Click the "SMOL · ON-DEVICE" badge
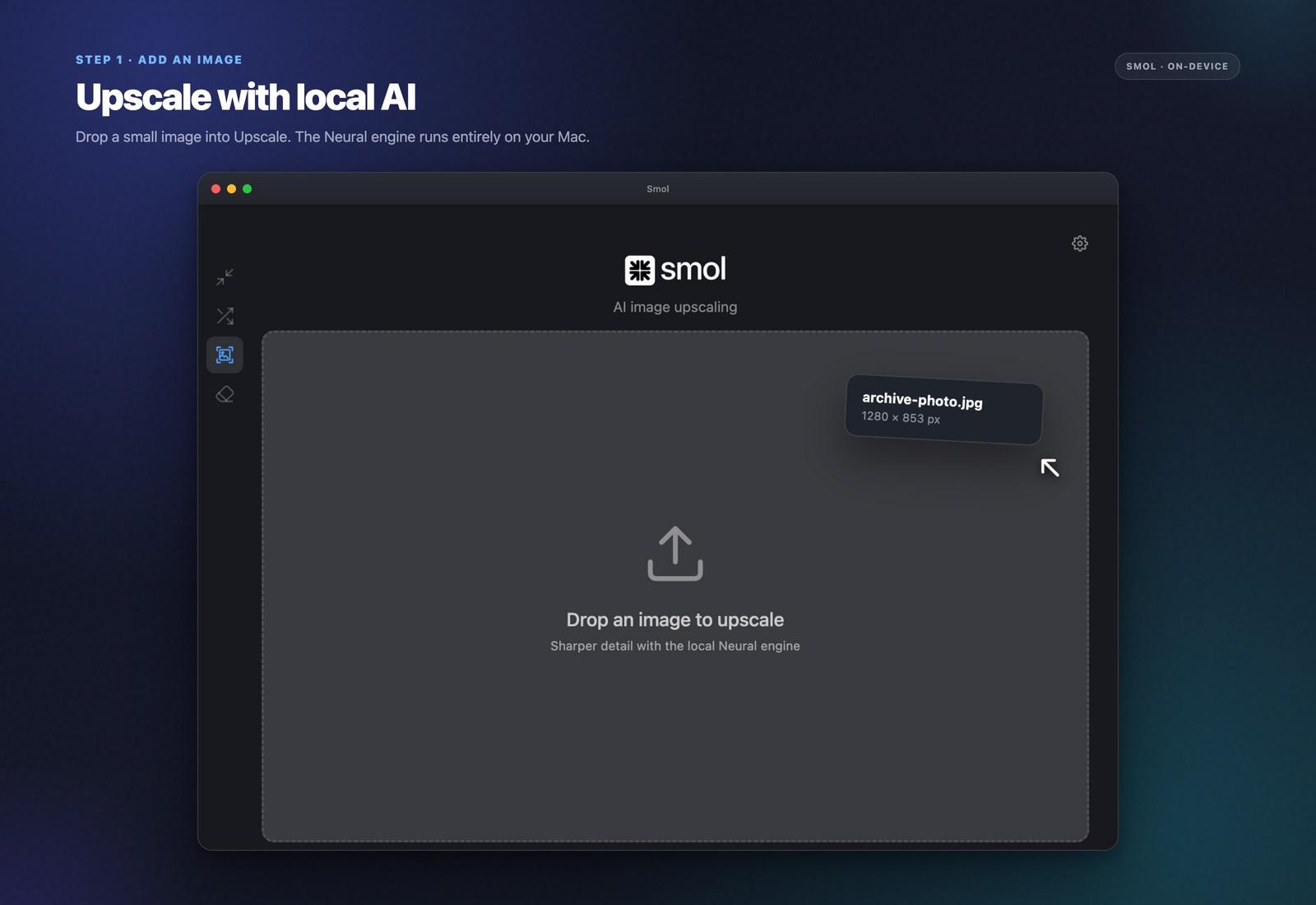 click(1177, 67)
